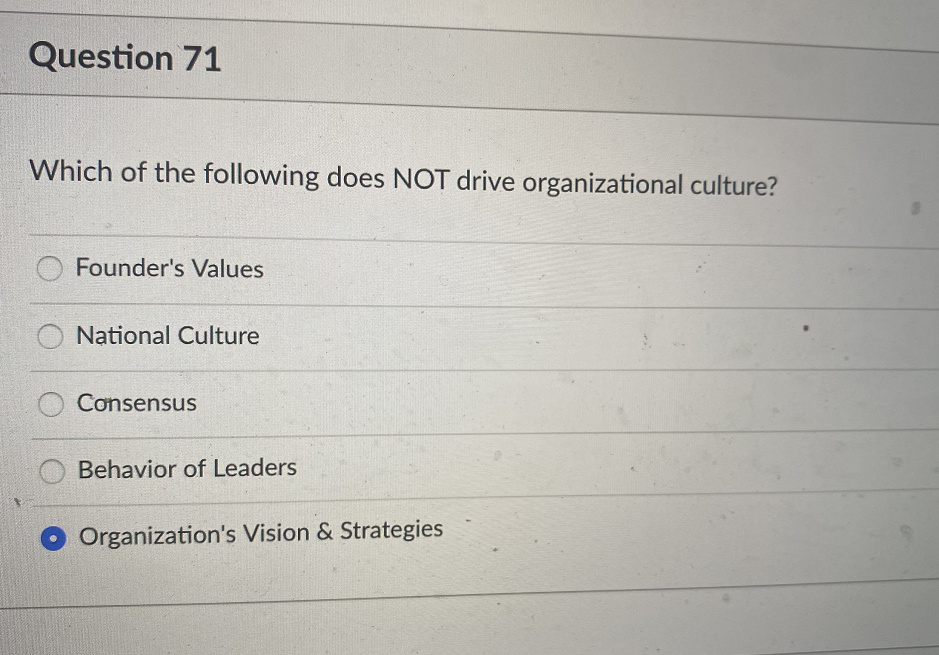The height and width of the screenshot is (655, 939).
Task: Click the question text about organizational culture
Action: [404, 177]
